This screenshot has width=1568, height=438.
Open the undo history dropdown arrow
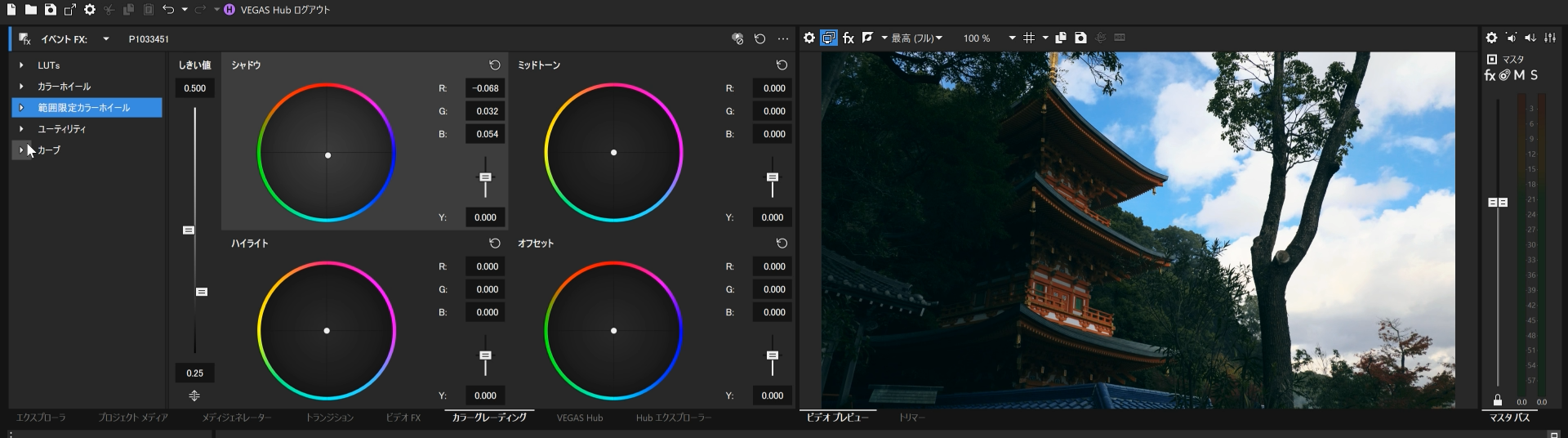185,10
